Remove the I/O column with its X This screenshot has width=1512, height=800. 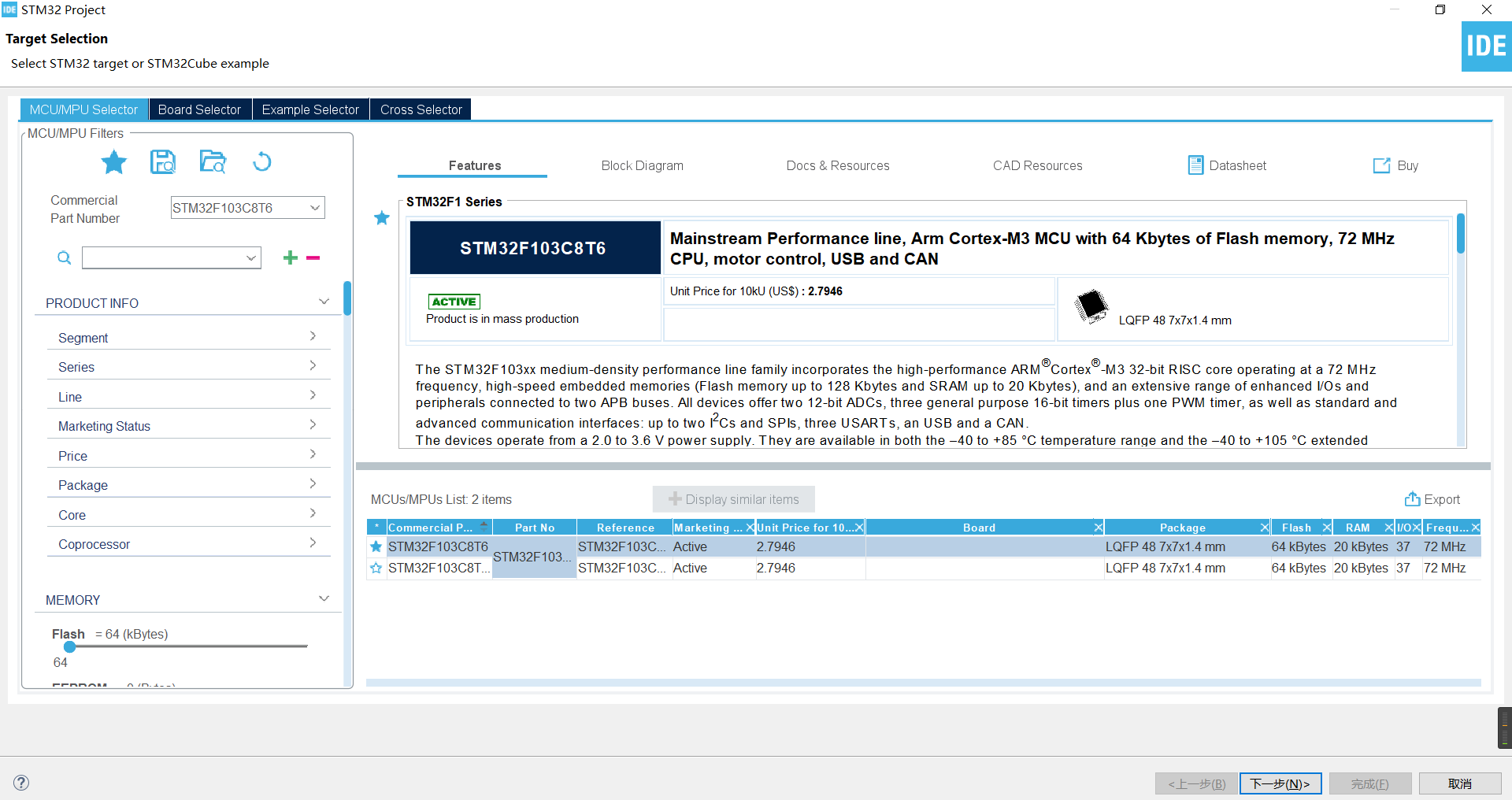click(1416, 528)
